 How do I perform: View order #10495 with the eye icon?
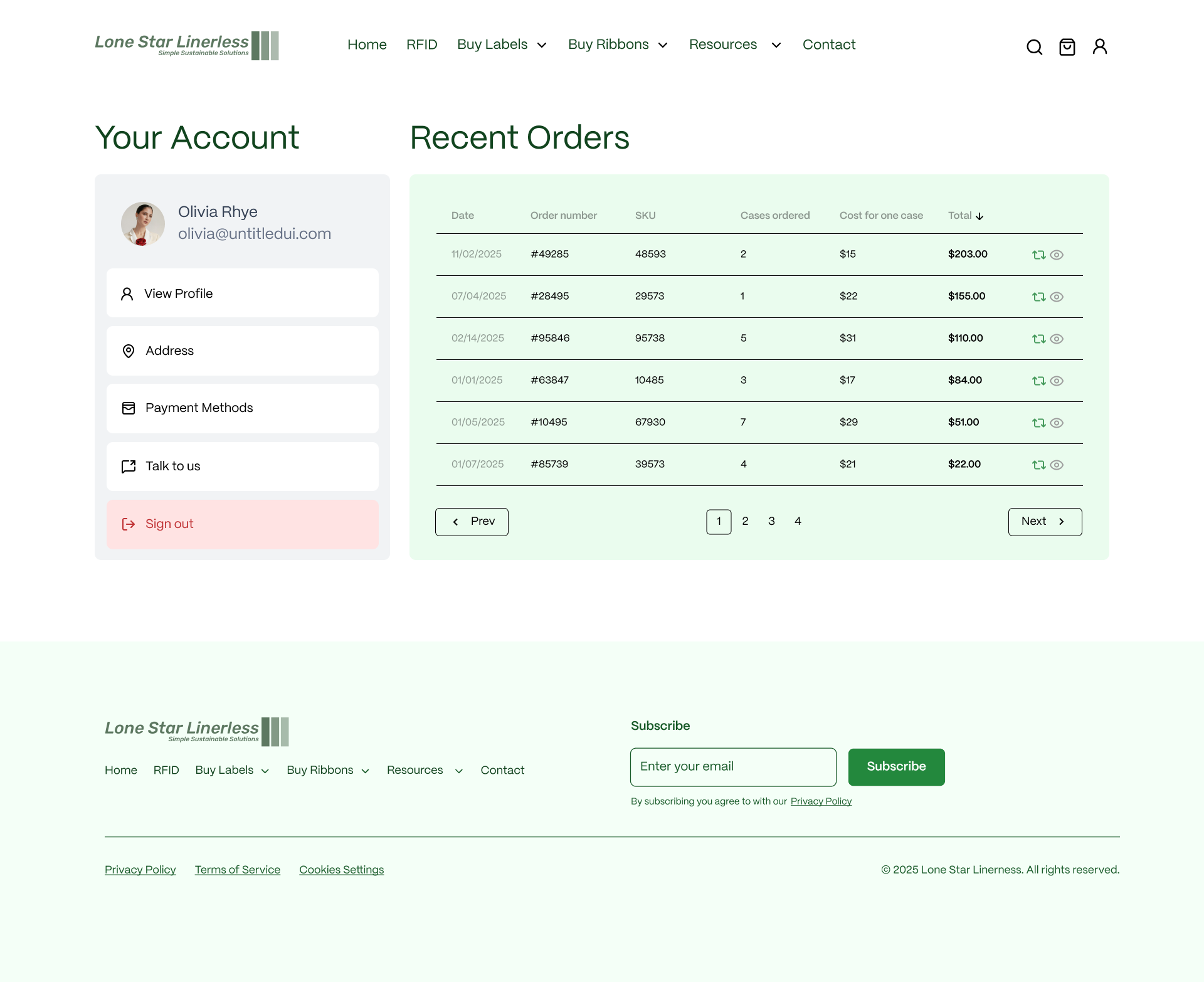pyautogui.click(x=1057, y=423)
